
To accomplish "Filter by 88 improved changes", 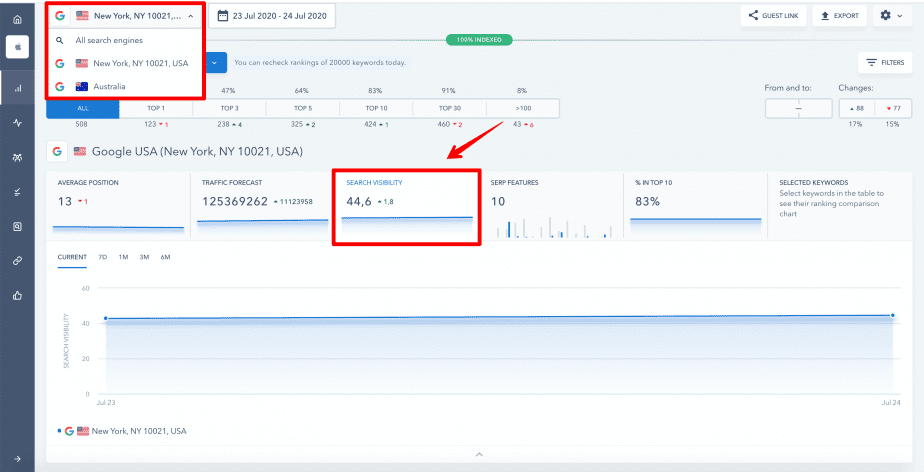I will coord(857,108).
